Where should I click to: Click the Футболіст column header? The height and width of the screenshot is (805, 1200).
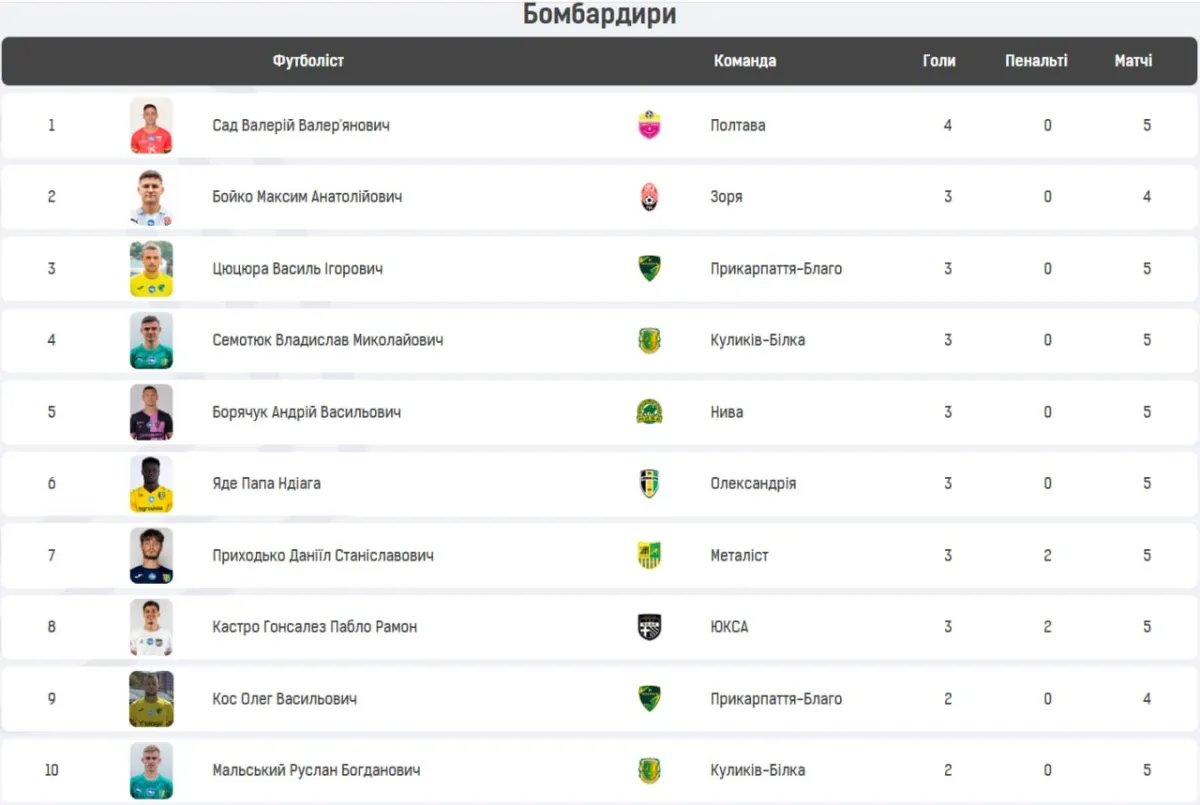point(308,61)
